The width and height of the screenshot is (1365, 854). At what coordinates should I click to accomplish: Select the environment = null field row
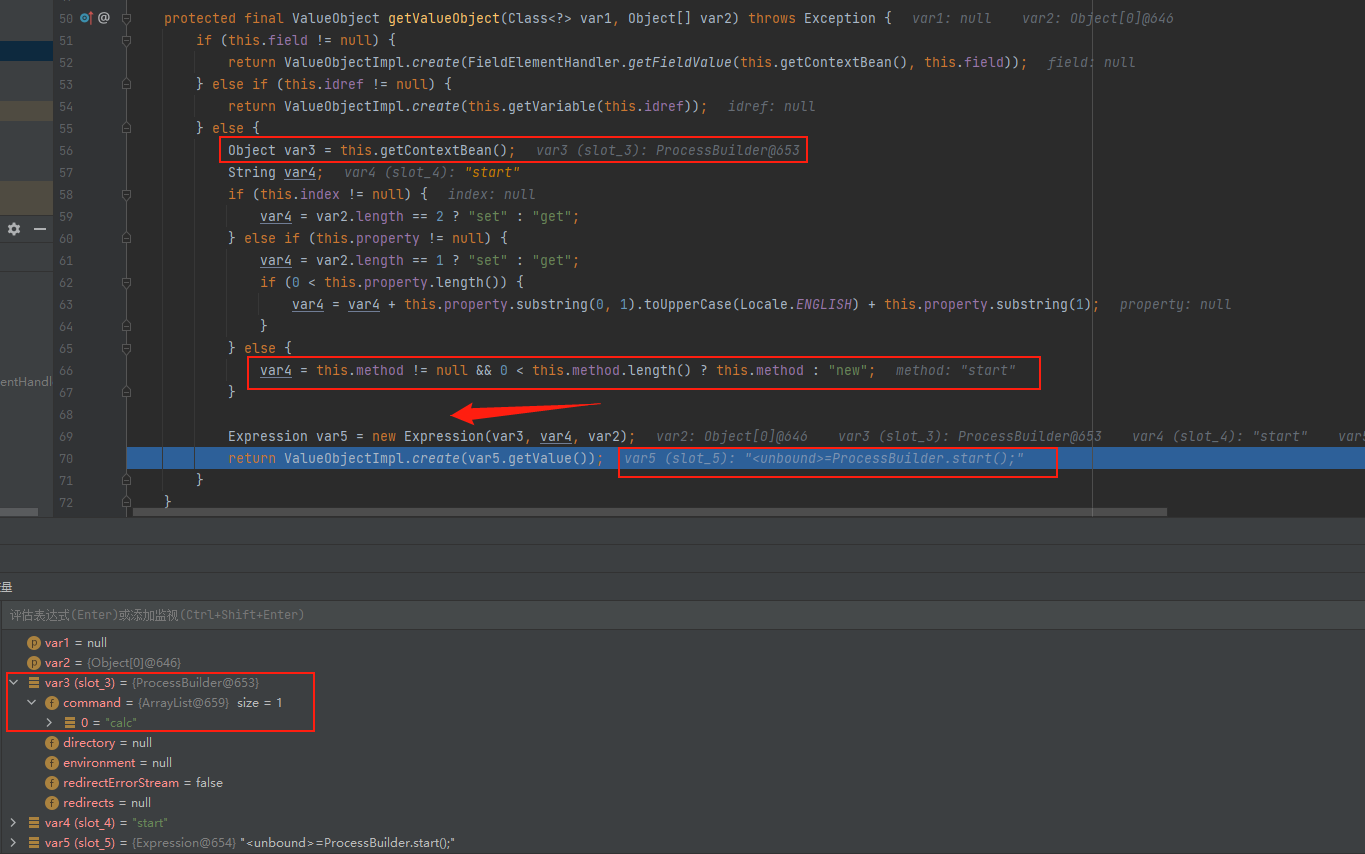point(682,763)
